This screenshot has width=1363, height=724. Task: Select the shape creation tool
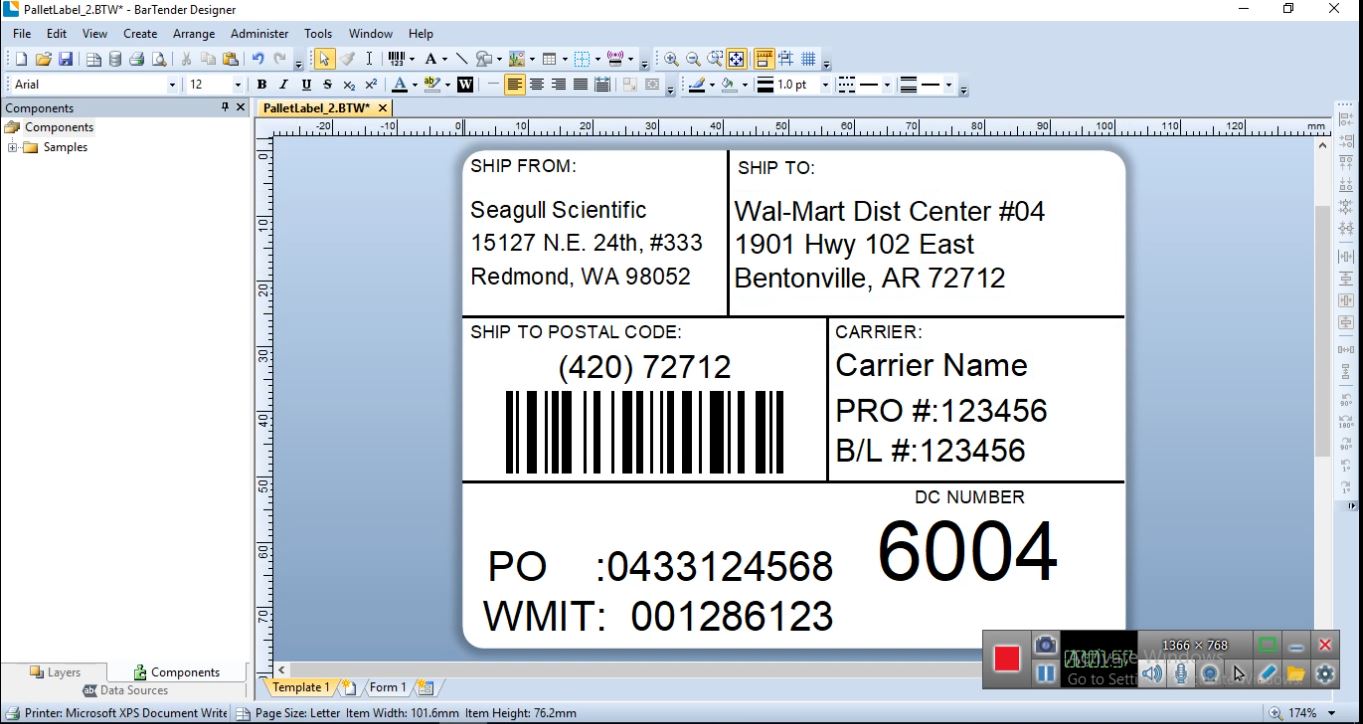coord(484,59)
